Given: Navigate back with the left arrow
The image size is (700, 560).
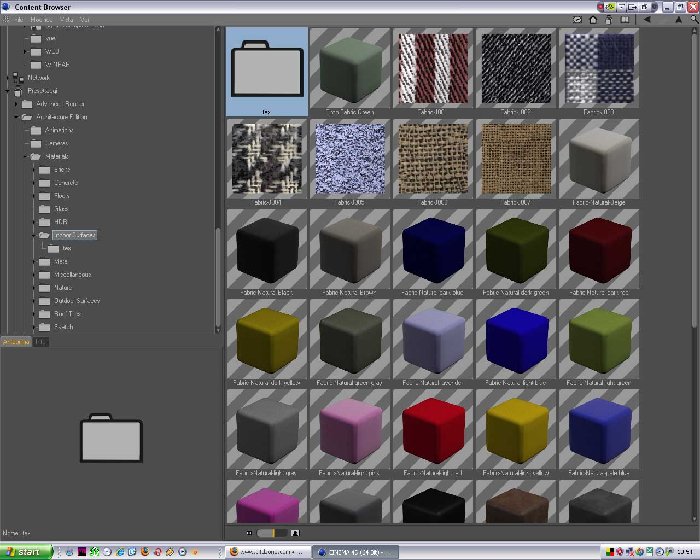Looking at the screenshot, I should [647, 20].
